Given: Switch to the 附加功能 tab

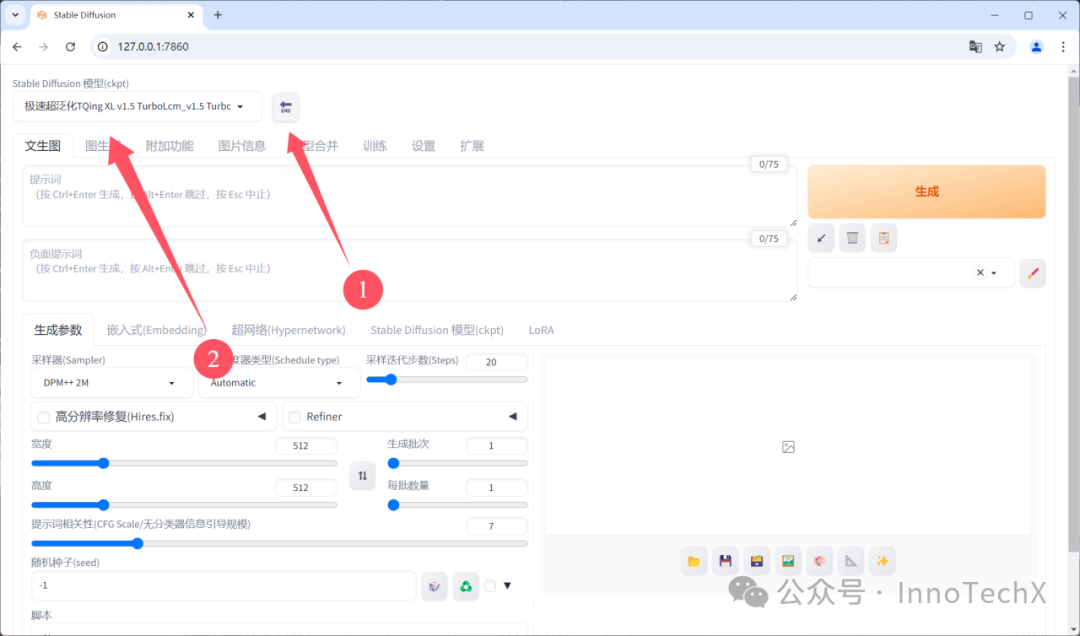Looking at the screenshot, I should [169, 145].
